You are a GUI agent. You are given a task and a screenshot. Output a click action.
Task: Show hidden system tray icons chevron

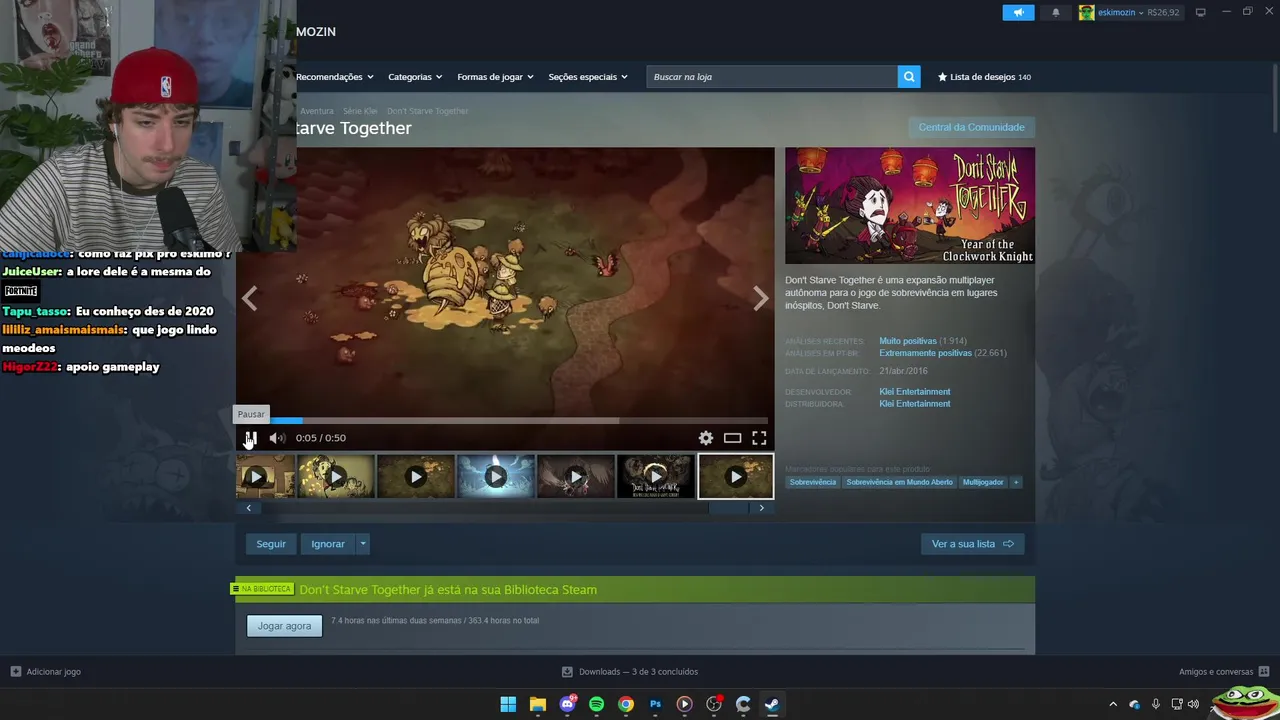point(1113,704)
